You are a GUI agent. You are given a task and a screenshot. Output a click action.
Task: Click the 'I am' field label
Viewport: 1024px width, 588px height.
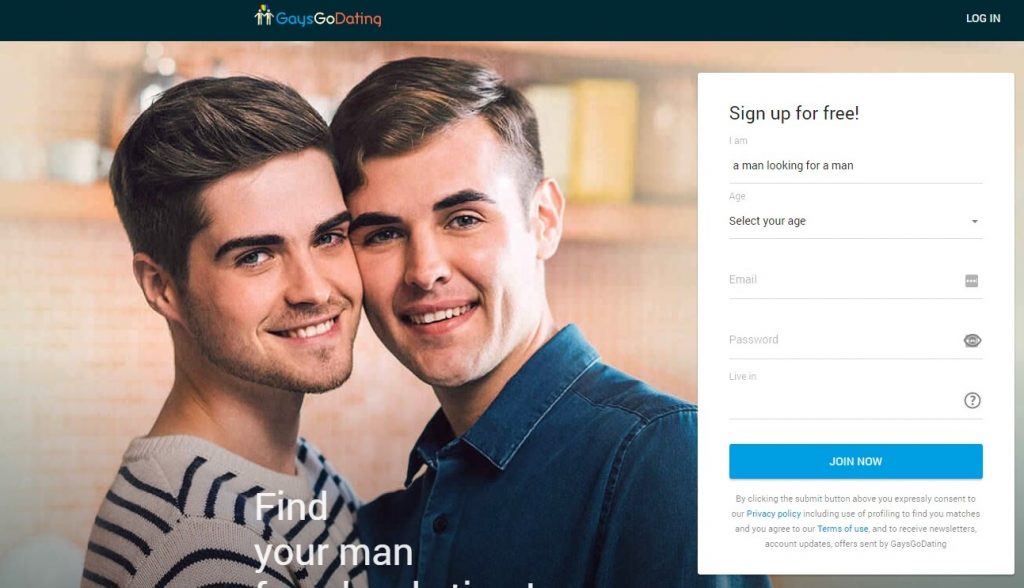click(x=738, y=140)
